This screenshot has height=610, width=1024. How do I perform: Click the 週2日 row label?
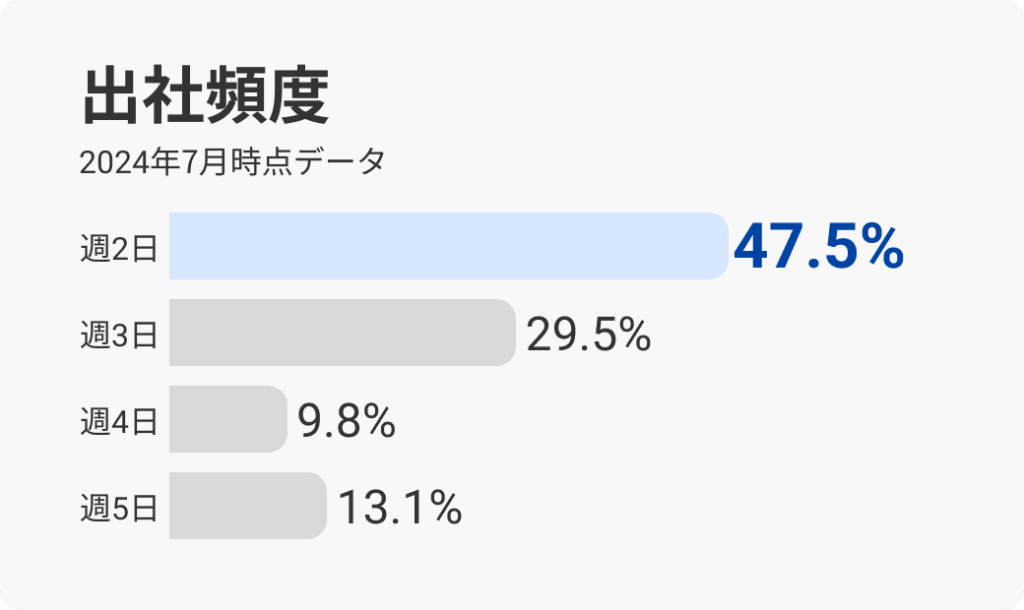coord(119,248)
